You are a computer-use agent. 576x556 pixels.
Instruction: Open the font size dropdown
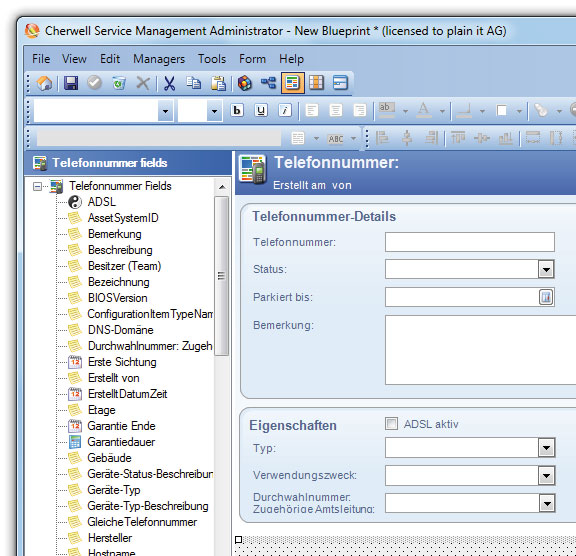click(214, 111)
